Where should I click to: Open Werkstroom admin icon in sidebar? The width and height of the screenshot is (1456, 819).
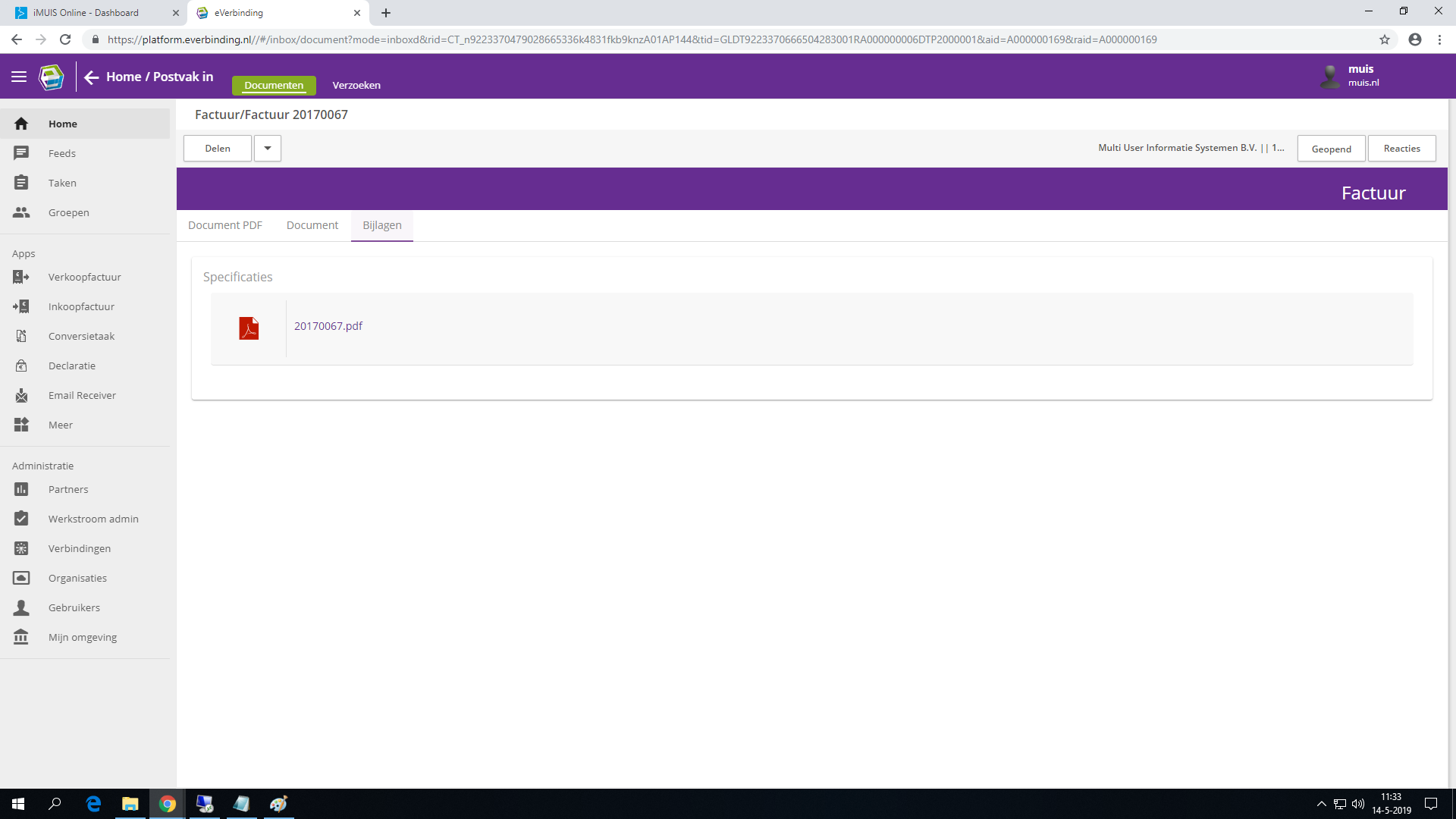pos(21,519)
